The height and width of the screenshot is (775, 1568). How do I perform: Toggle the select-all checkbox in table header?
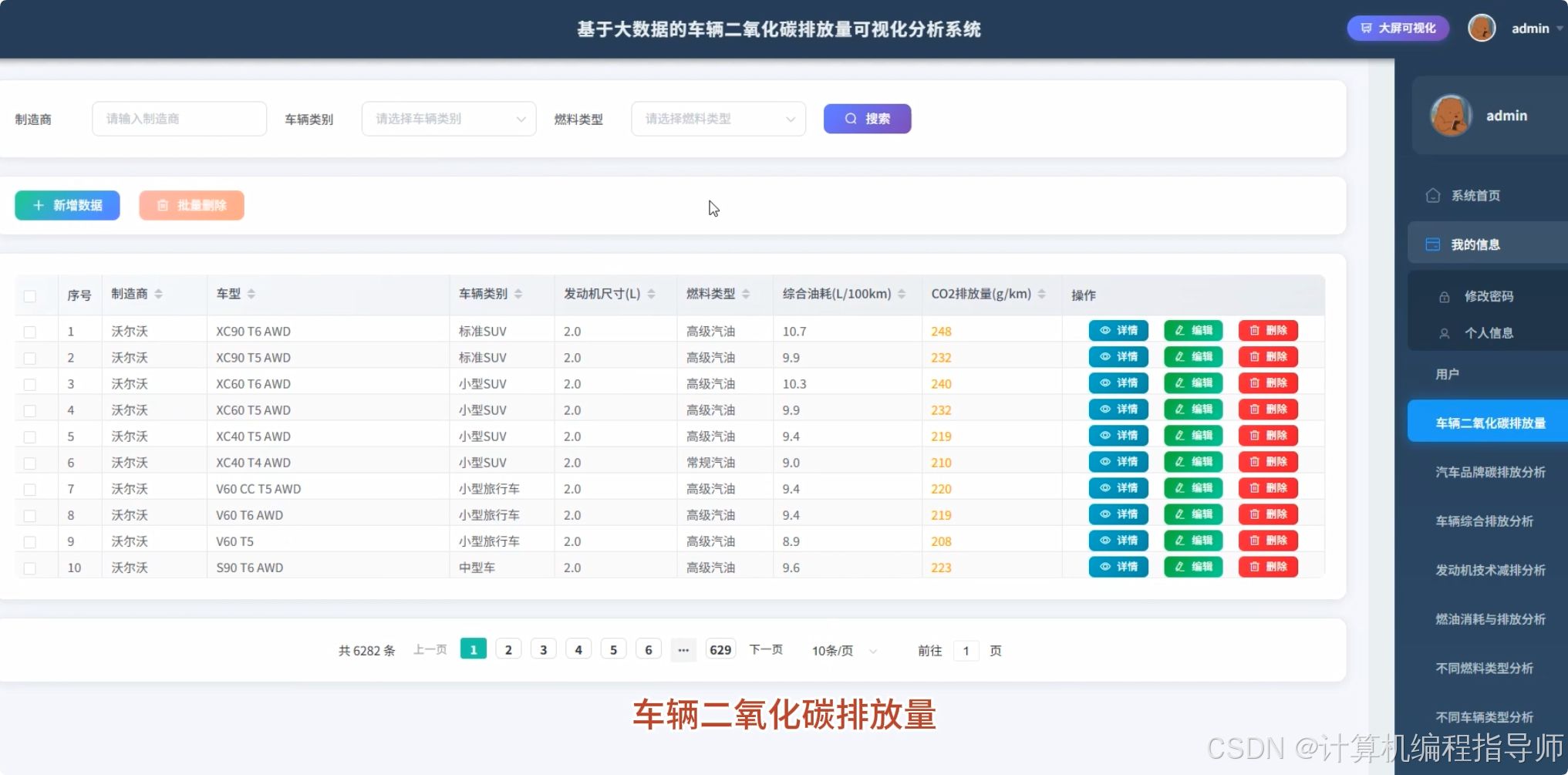coord(29,295)
